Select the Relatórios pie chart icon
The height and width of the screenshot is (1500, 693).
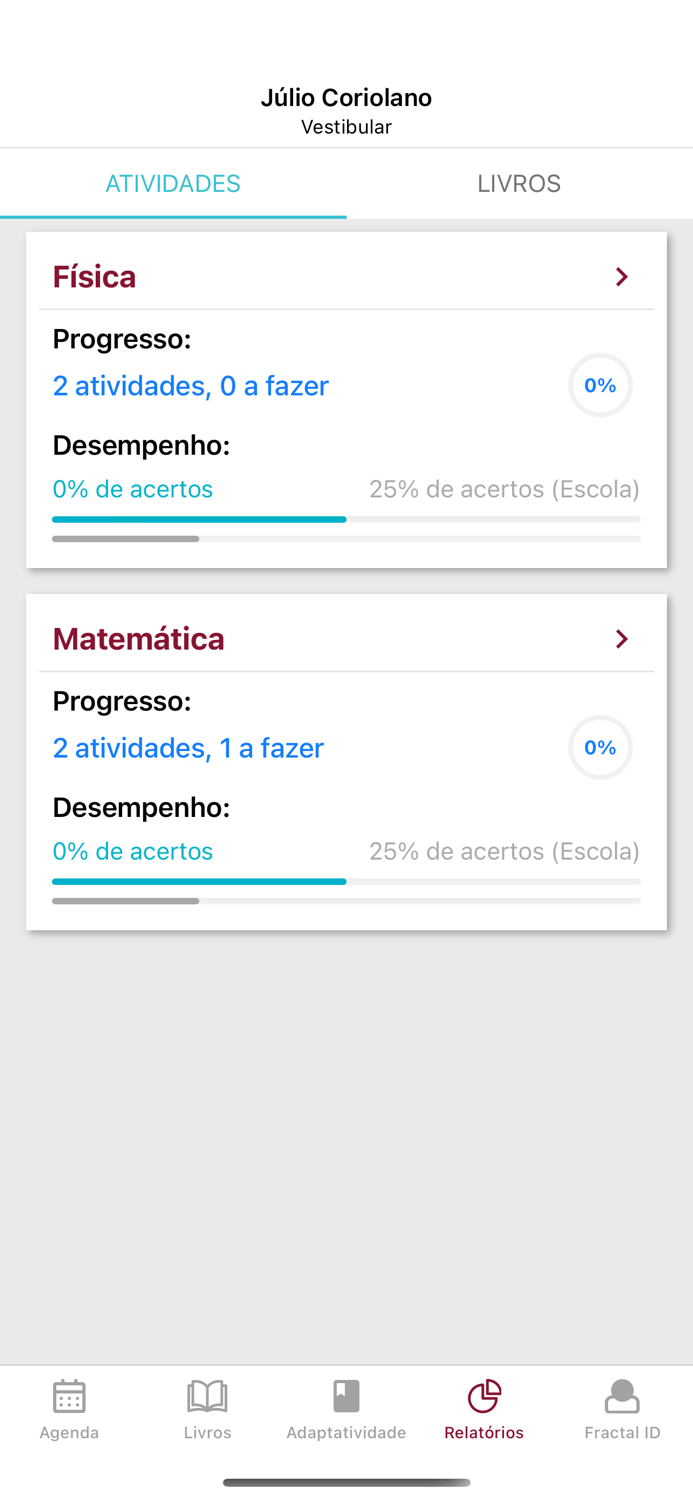point(483,1398)
